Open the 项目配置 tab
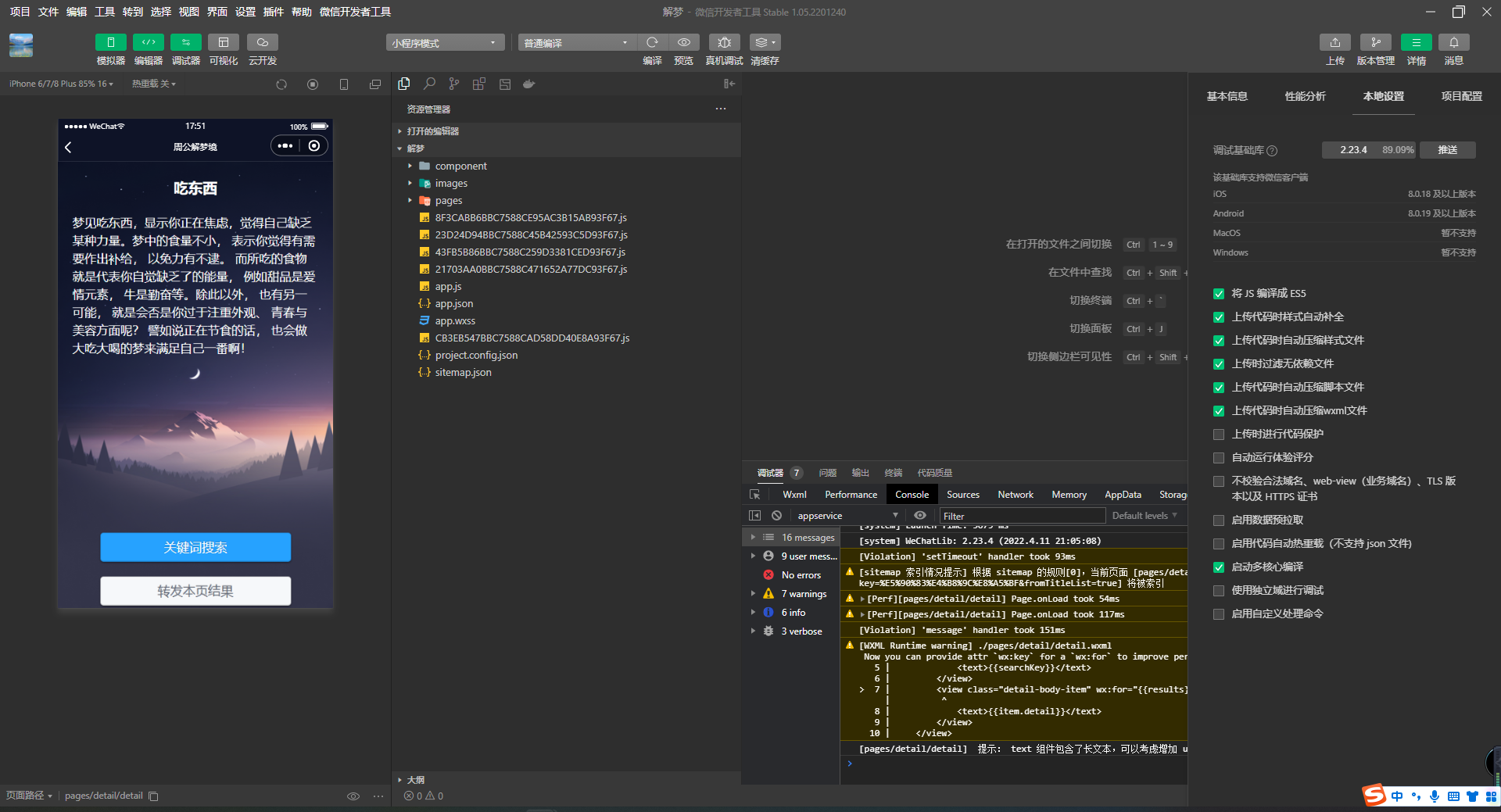Image resolution: width=1501 pixels, height=812 pixels. 1461,96
